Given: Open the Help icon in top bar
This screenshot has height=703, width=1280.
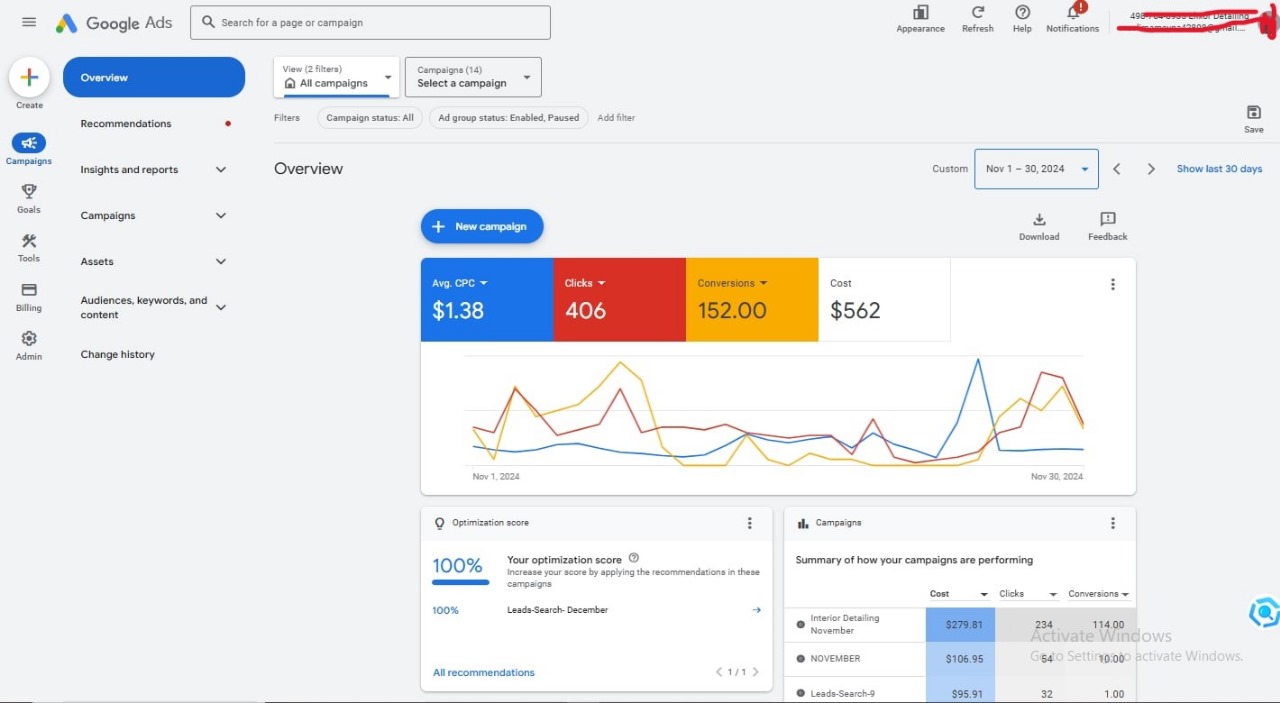Looking at the screenshot, I should pyautogui.click(x=1022, y=12).
